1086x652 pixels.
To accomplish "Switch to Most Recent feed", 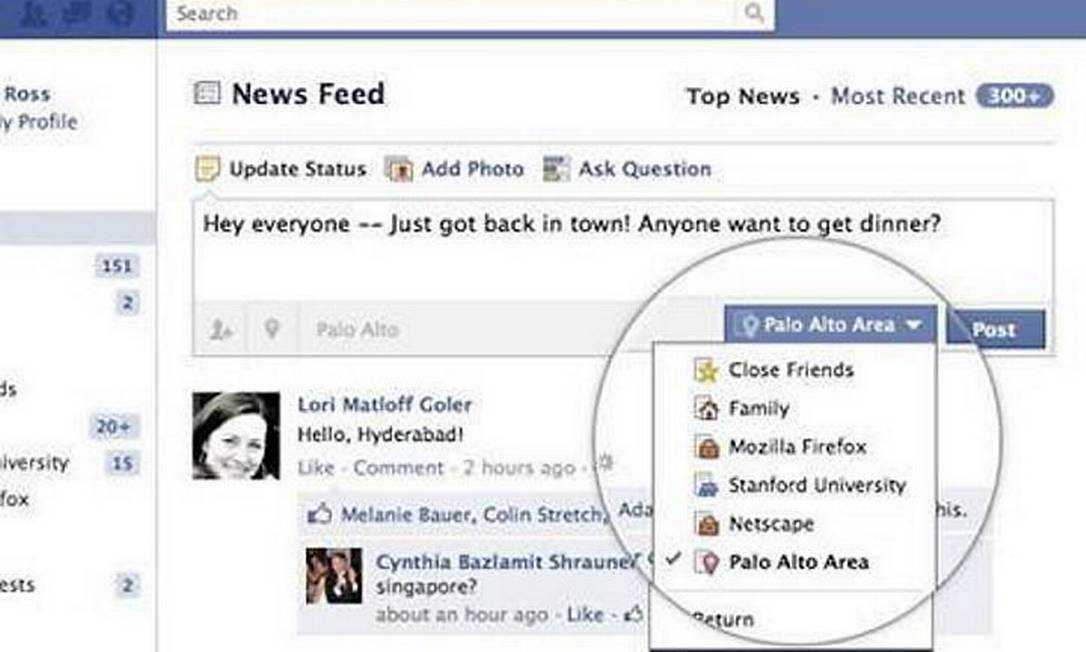I will [898, 96].
